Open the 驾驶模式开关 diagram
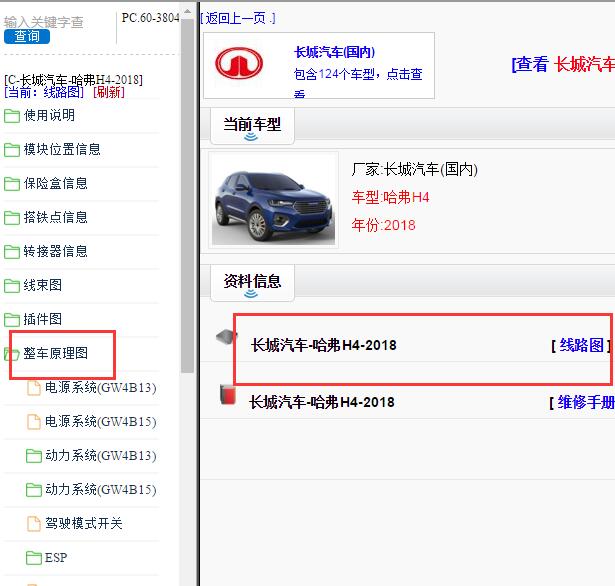 (x=84, y=524)
